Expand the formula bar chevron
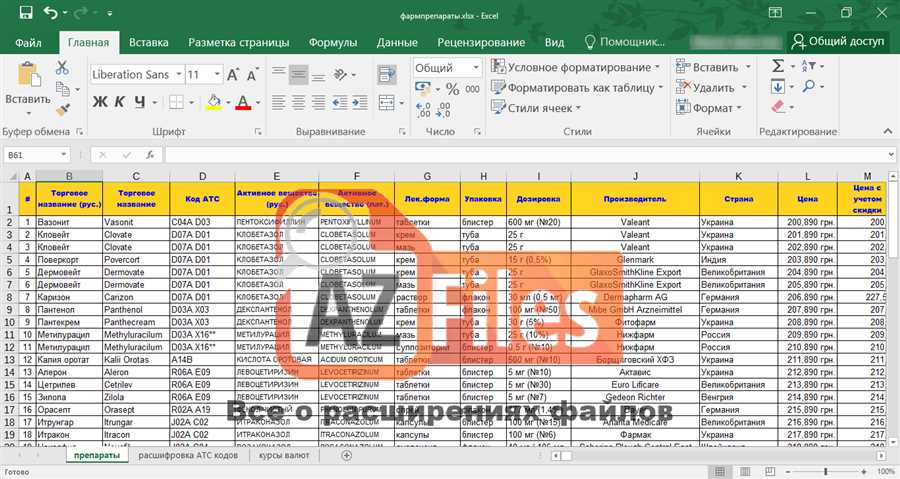 (891, 154)
